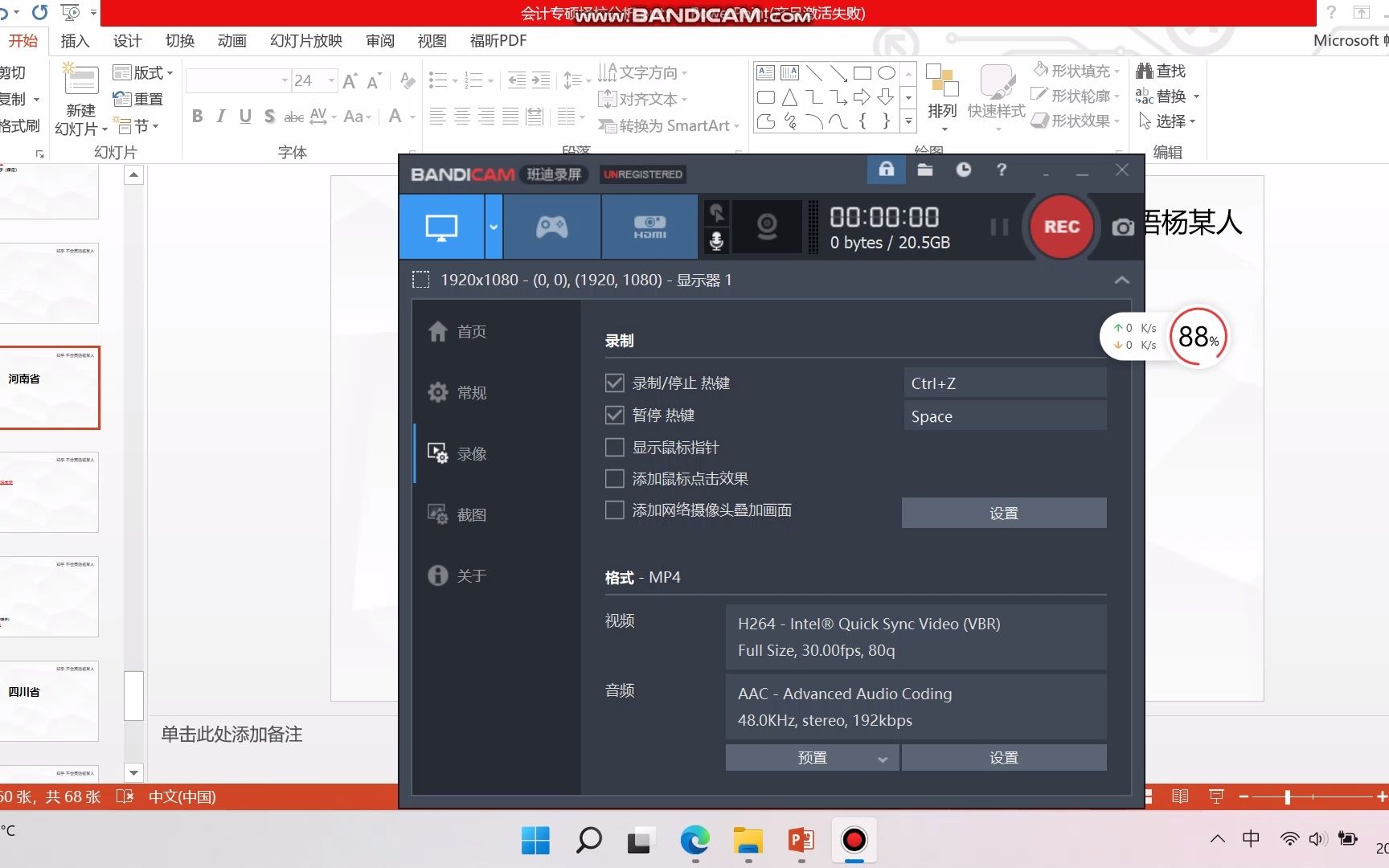
Task: Open the 预置 format preset dropdown
Action: pyautogui.click(x=813, y=757)
